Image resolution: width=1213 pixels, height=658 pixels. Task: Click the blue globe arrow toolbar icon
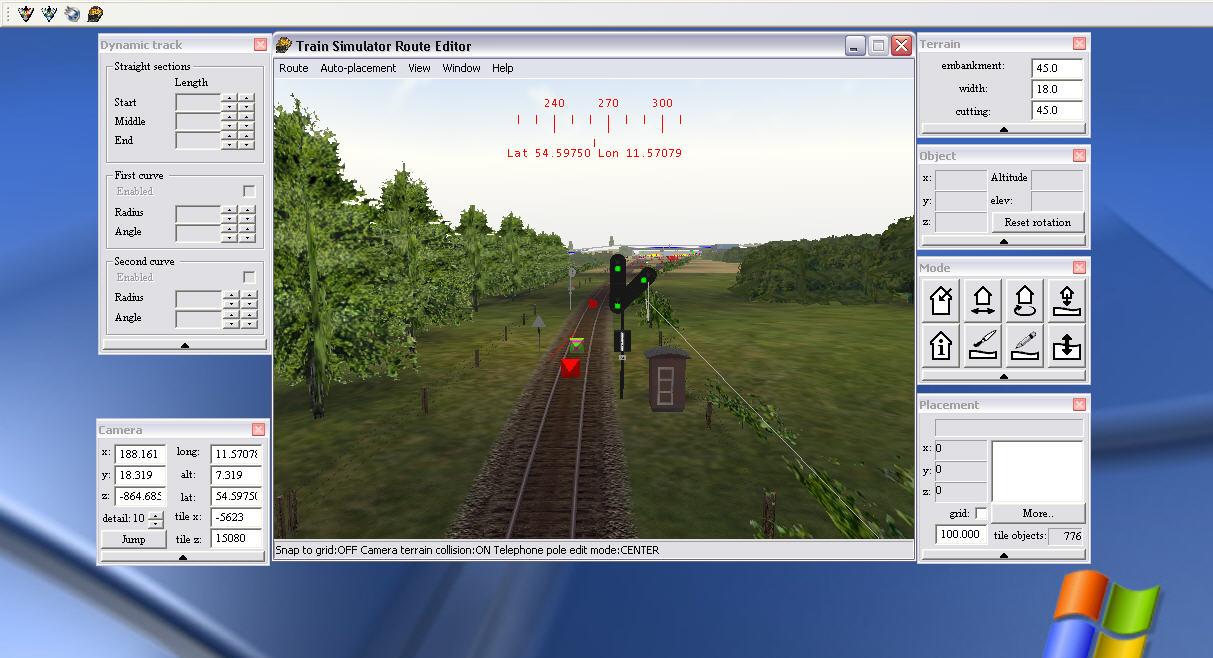72,13
